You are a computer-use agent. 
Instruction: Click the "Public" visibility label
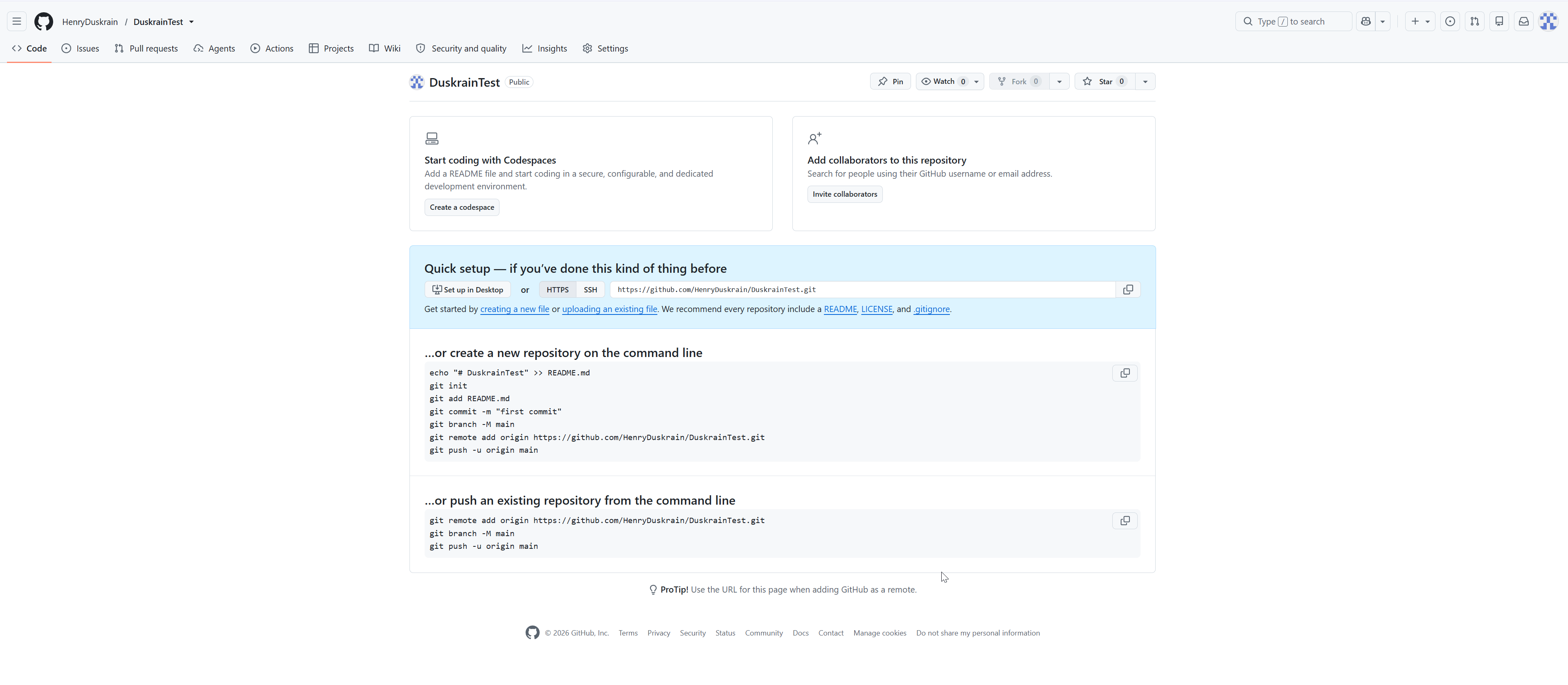519,82
